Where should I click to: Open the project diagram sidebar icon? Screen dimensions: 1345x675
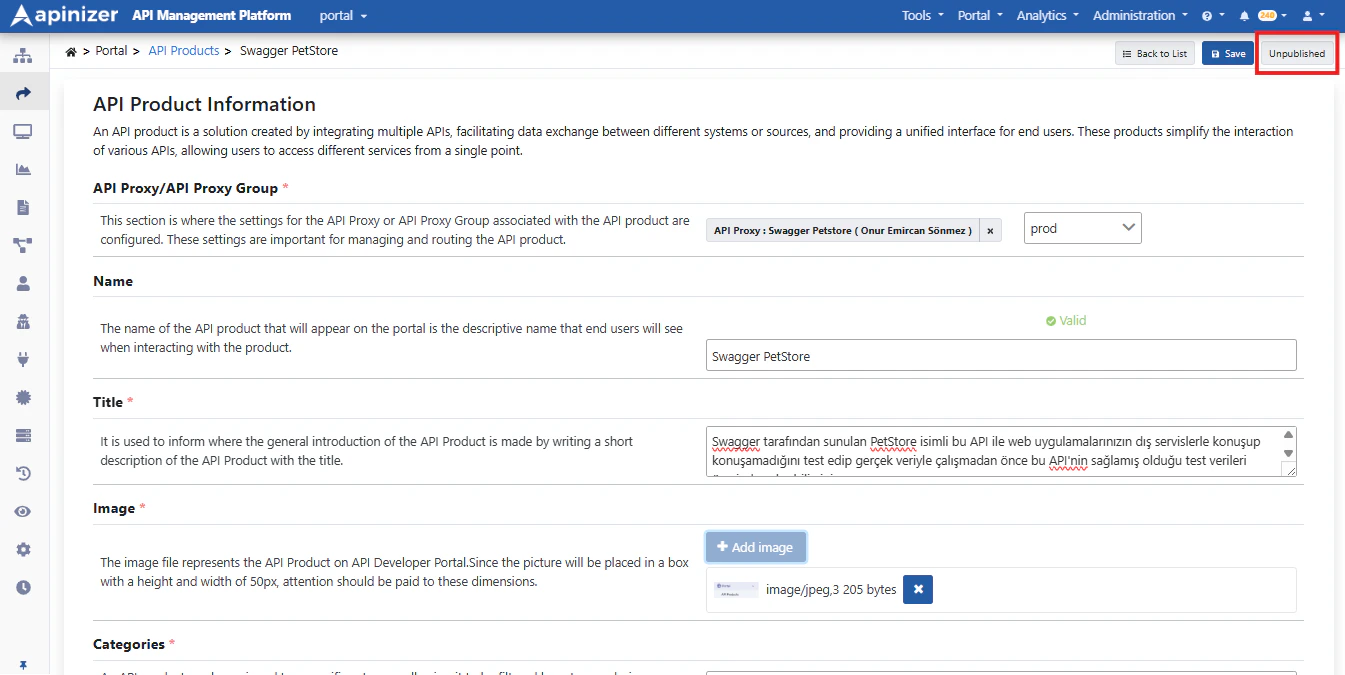point(23,245)
